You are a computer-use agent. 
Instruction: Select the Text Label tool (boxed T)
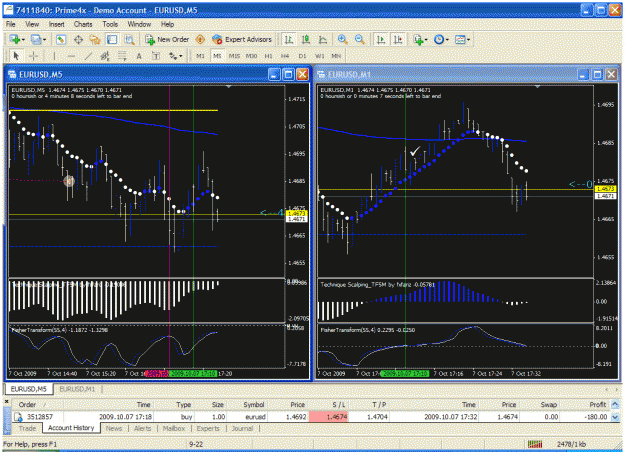pos(156,56)
